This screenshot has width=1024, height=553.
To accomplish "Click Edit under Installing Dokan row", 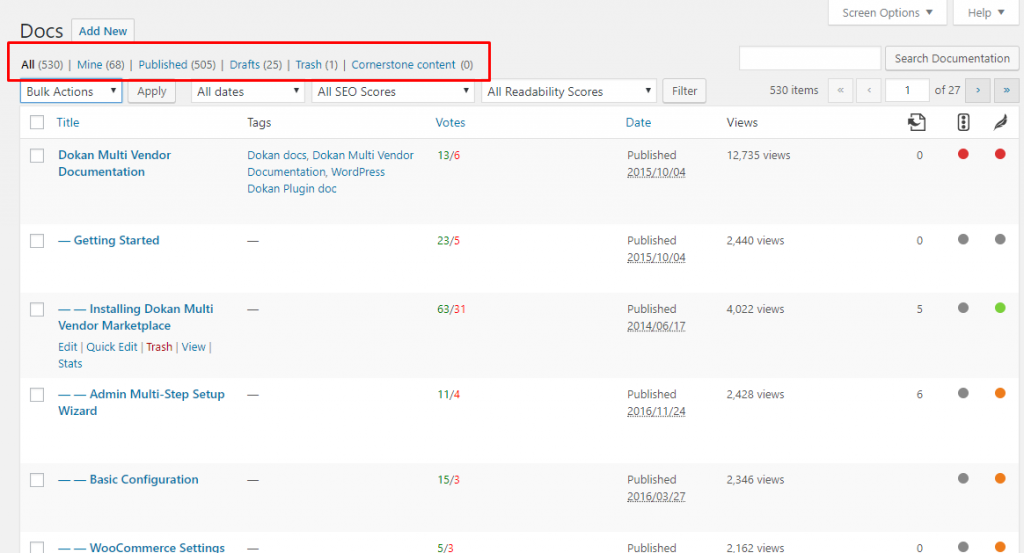I will 67,347.
